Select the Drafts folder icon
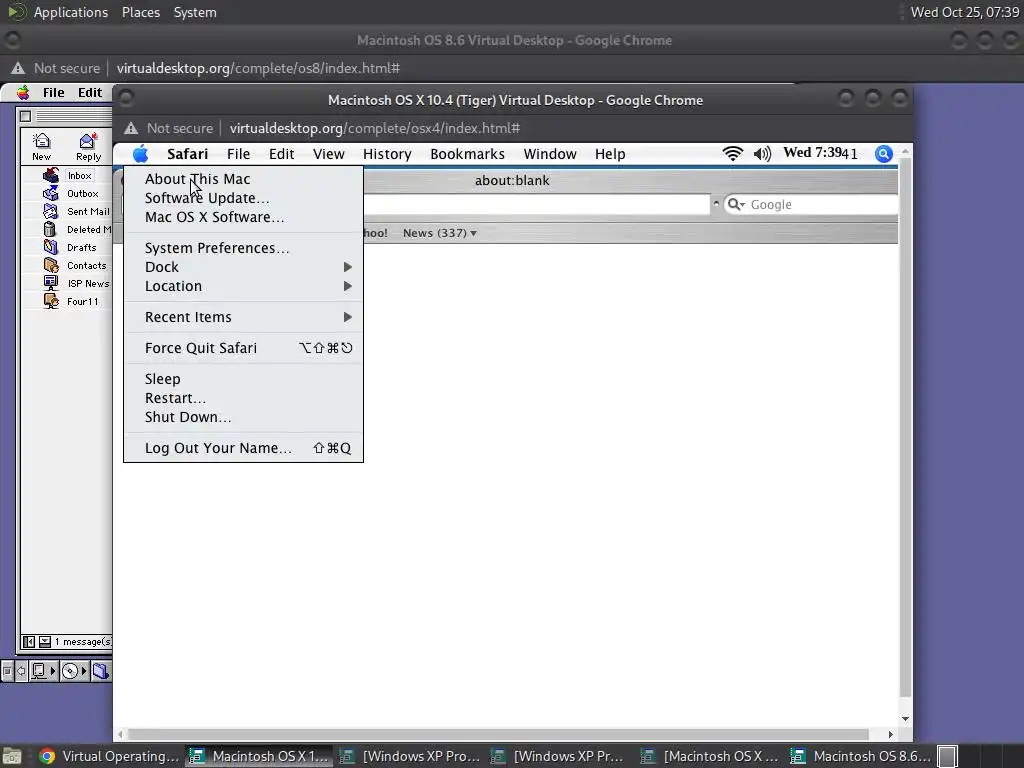The height and width of the screenshot is (768, 1024). tap(51, 248)
